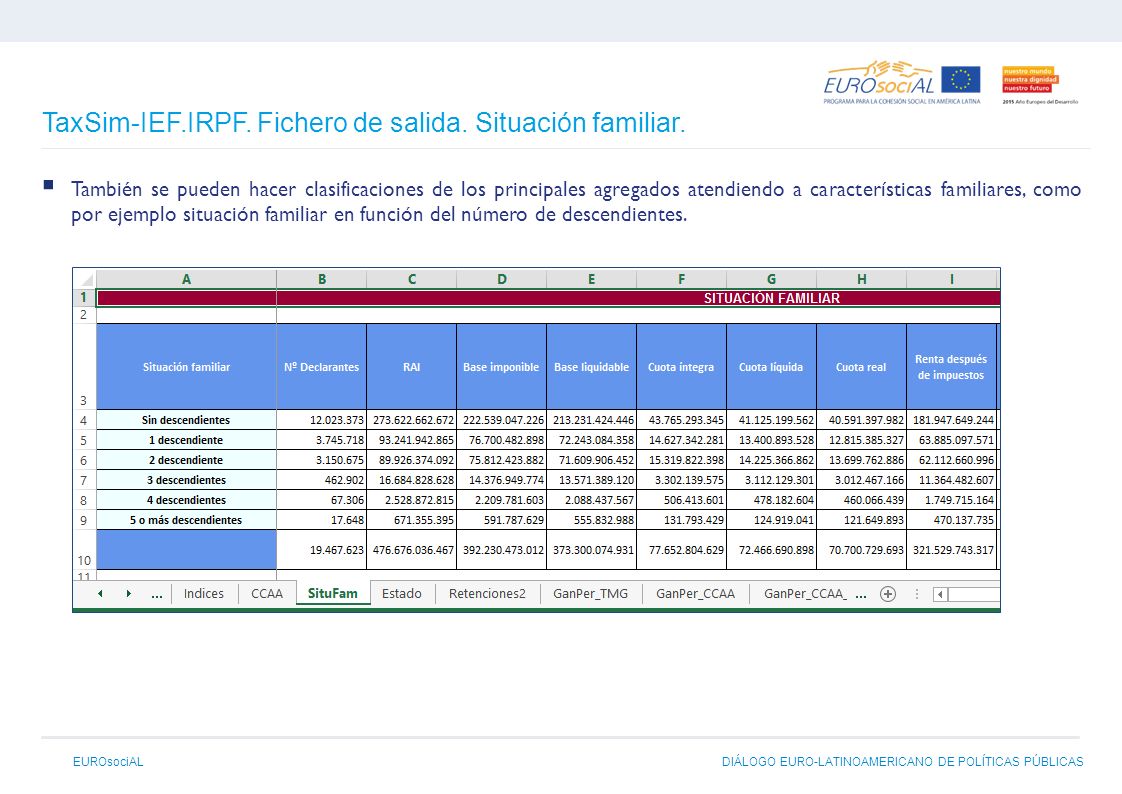Click the horizontal scrollbar left arrow
The image size is (1122, 794).
[941, 594]
